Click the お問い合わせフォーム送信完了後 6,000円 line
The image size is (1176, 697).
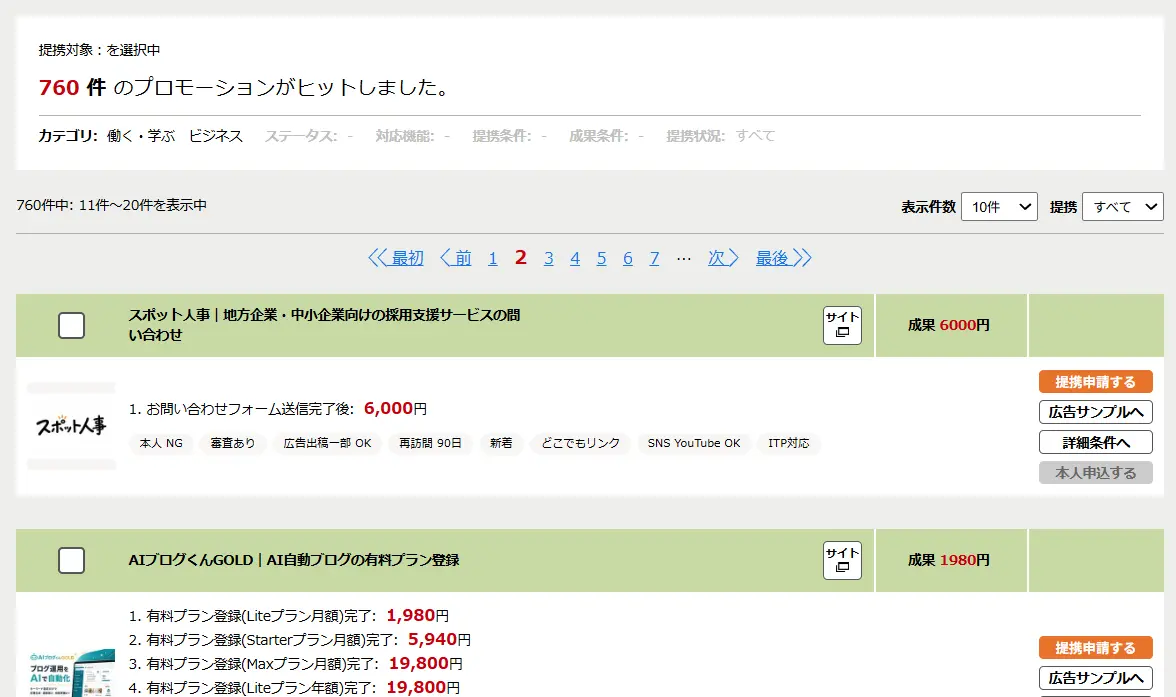pyautogui.click(x=278, y=409)
